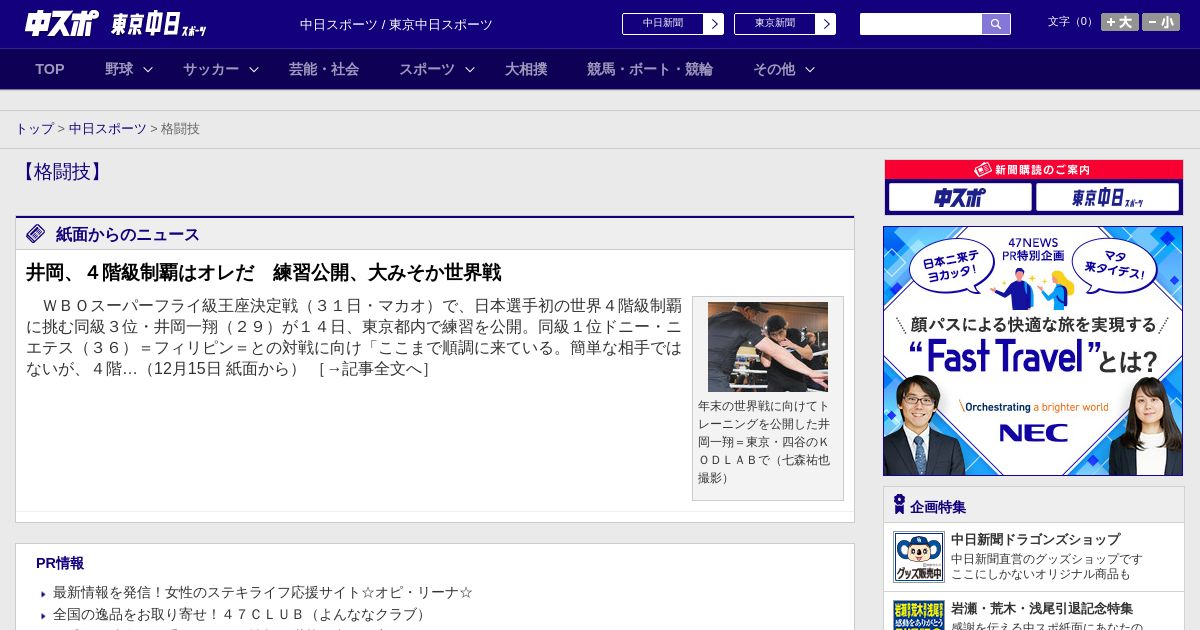
Task: Go to TOP in navigation bar
Action: [x=50, y=69]
